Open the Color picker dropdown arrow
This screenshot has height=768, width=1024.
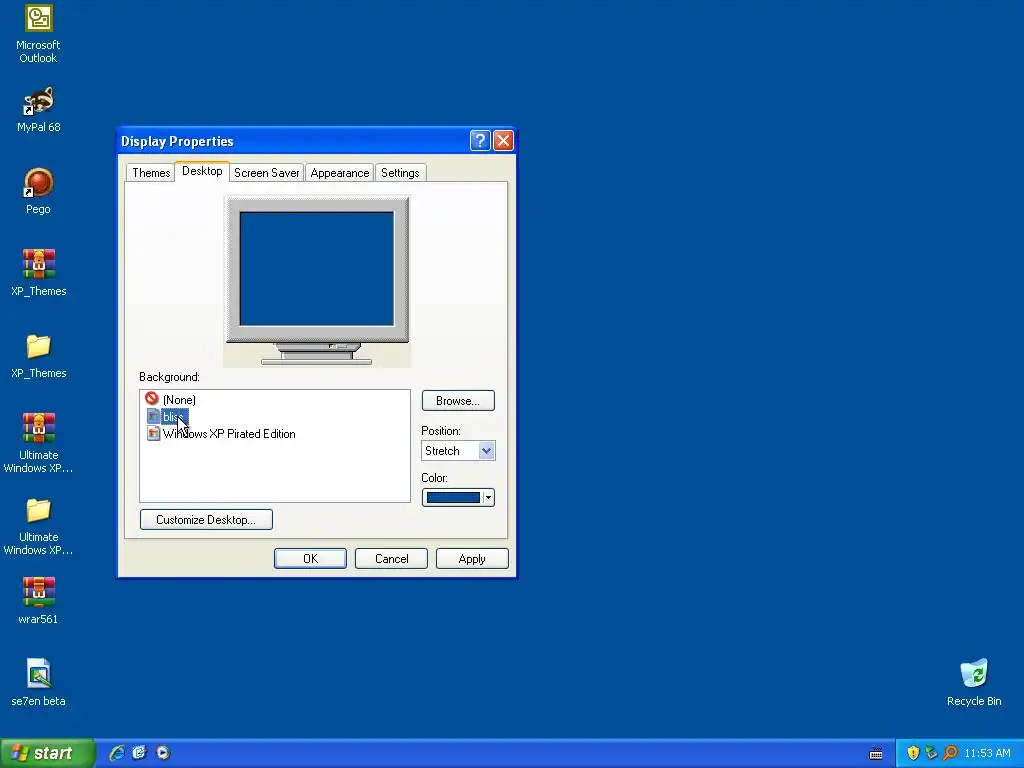pos(488,498)
